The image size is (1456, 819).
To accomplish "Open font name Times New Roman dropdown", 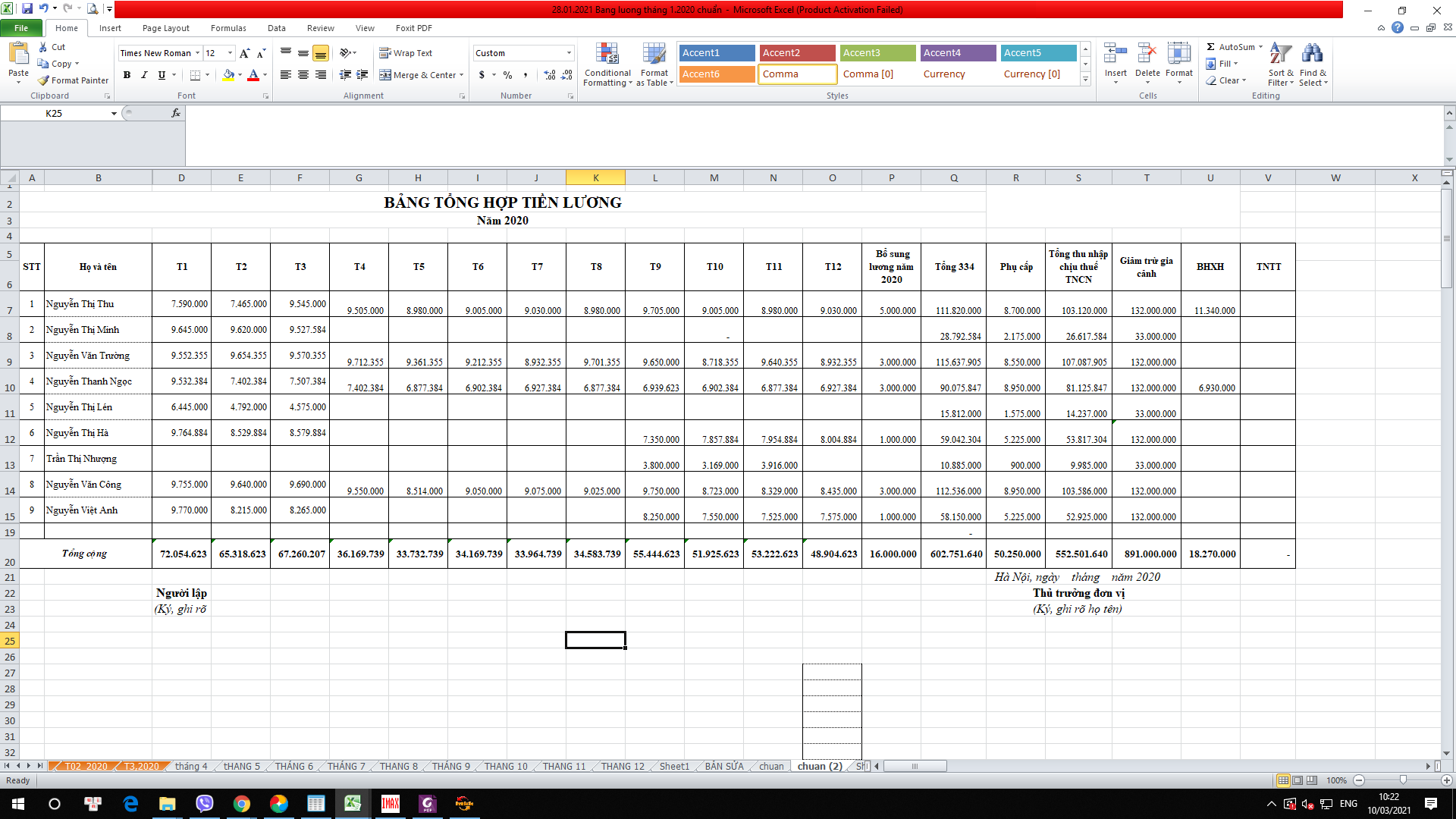I will [x=197, y=53].
